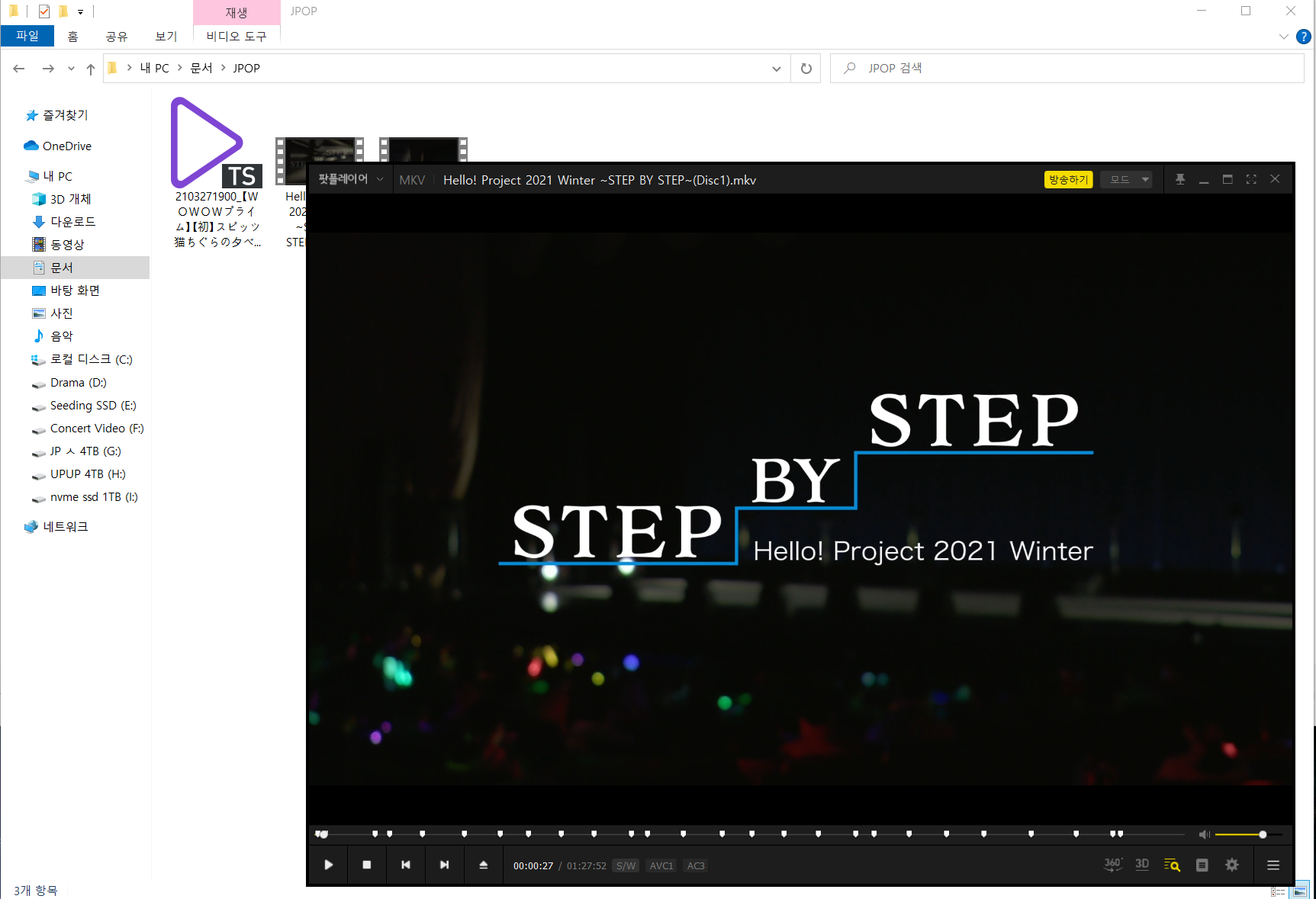This screenshot has height=899, width=1316.
Task: Open the hamburger menu in player
Action: (x=1273, y=865)
